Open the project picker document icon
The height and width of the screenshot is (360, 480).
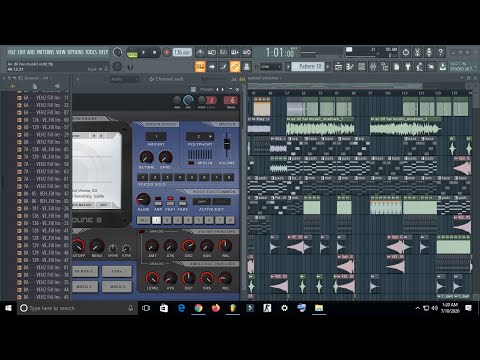[396, 67]
